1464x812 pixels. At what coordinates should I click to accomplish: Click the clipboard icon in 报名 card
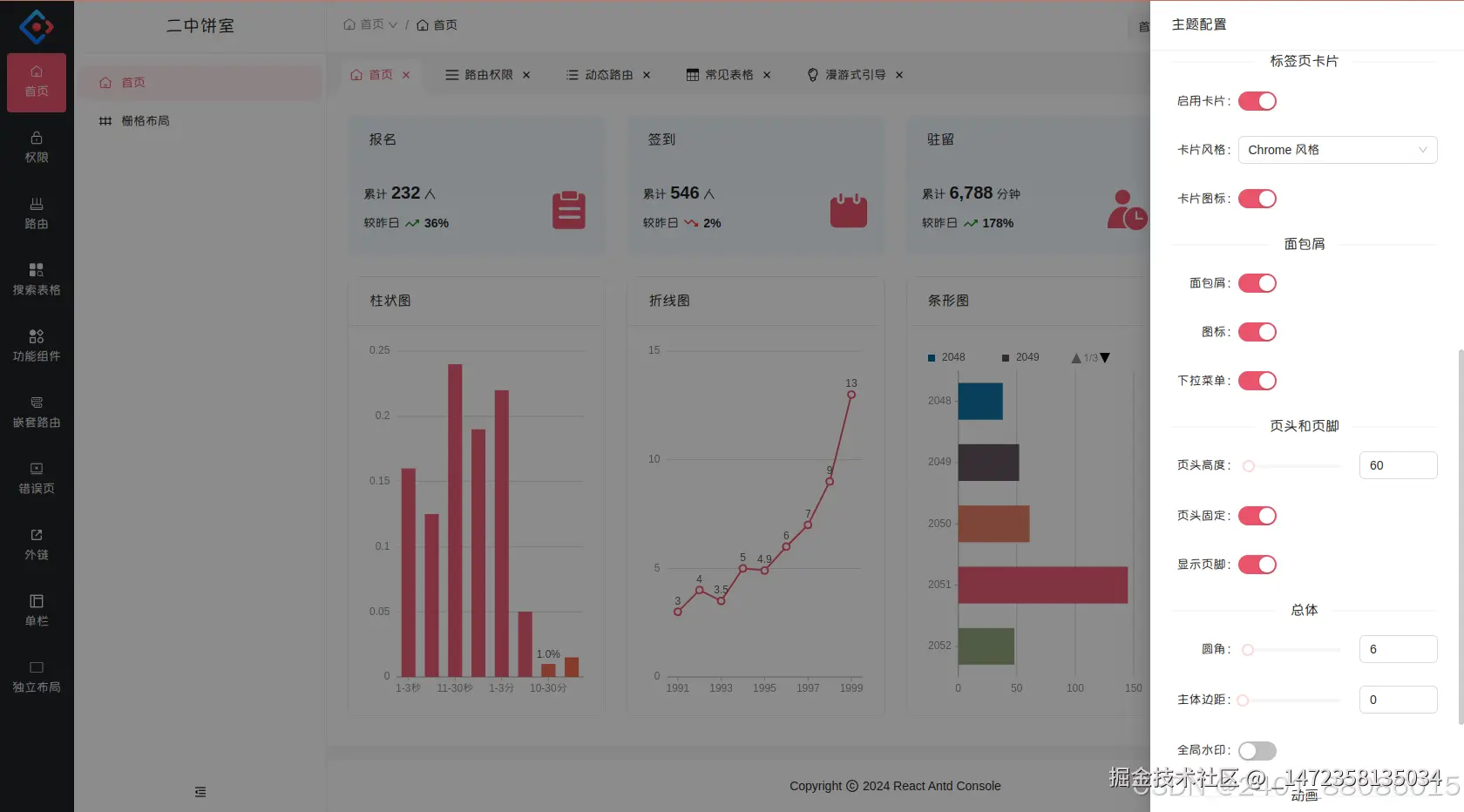[569, 210]
